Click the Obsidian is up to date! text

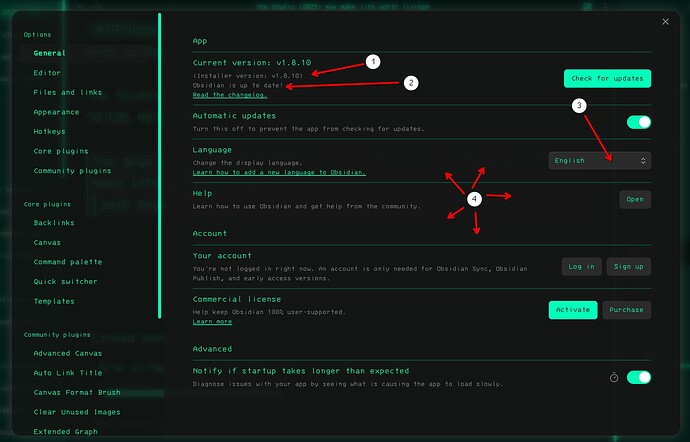tap(238, 85)
